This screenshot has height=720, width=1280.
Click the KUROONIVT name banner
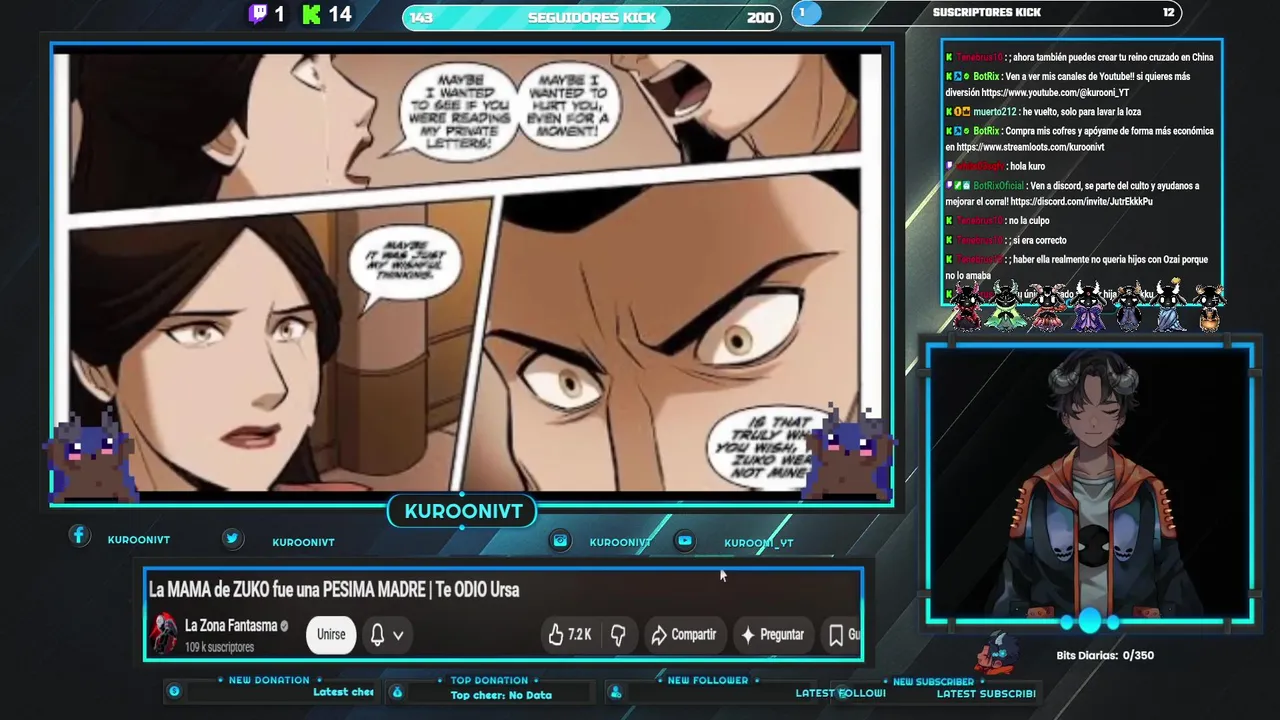point(463,511)
